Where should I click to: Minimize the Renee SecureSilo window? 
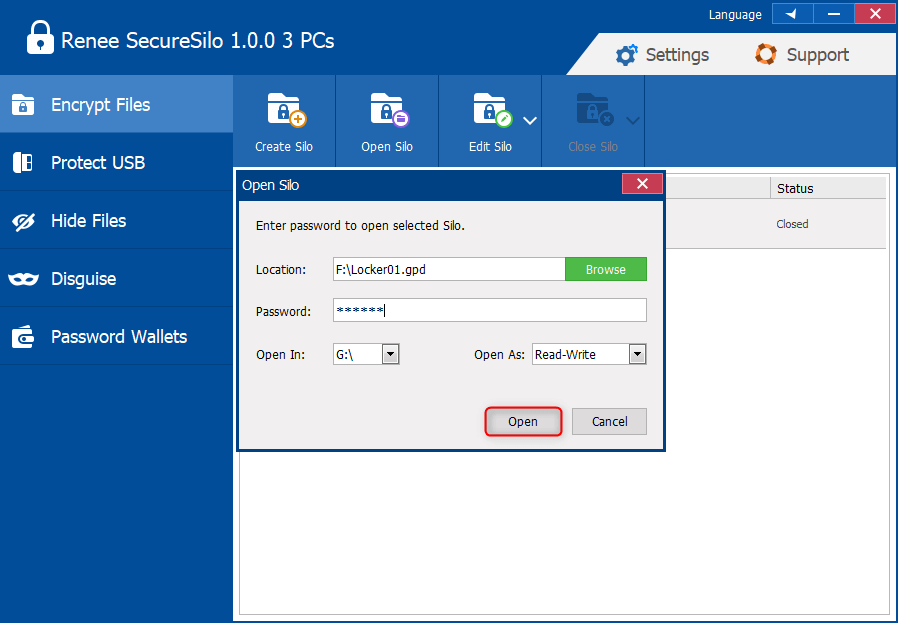pyautogui.click(x=834, y=14)
